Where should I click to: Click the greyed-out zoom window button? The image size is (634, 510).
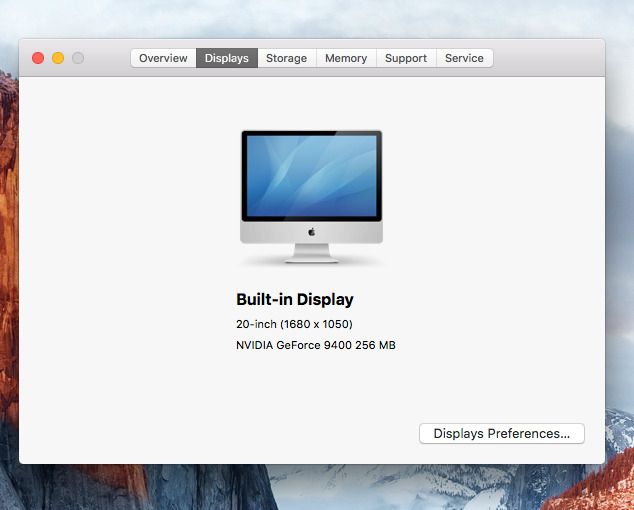tap(78, 58)
